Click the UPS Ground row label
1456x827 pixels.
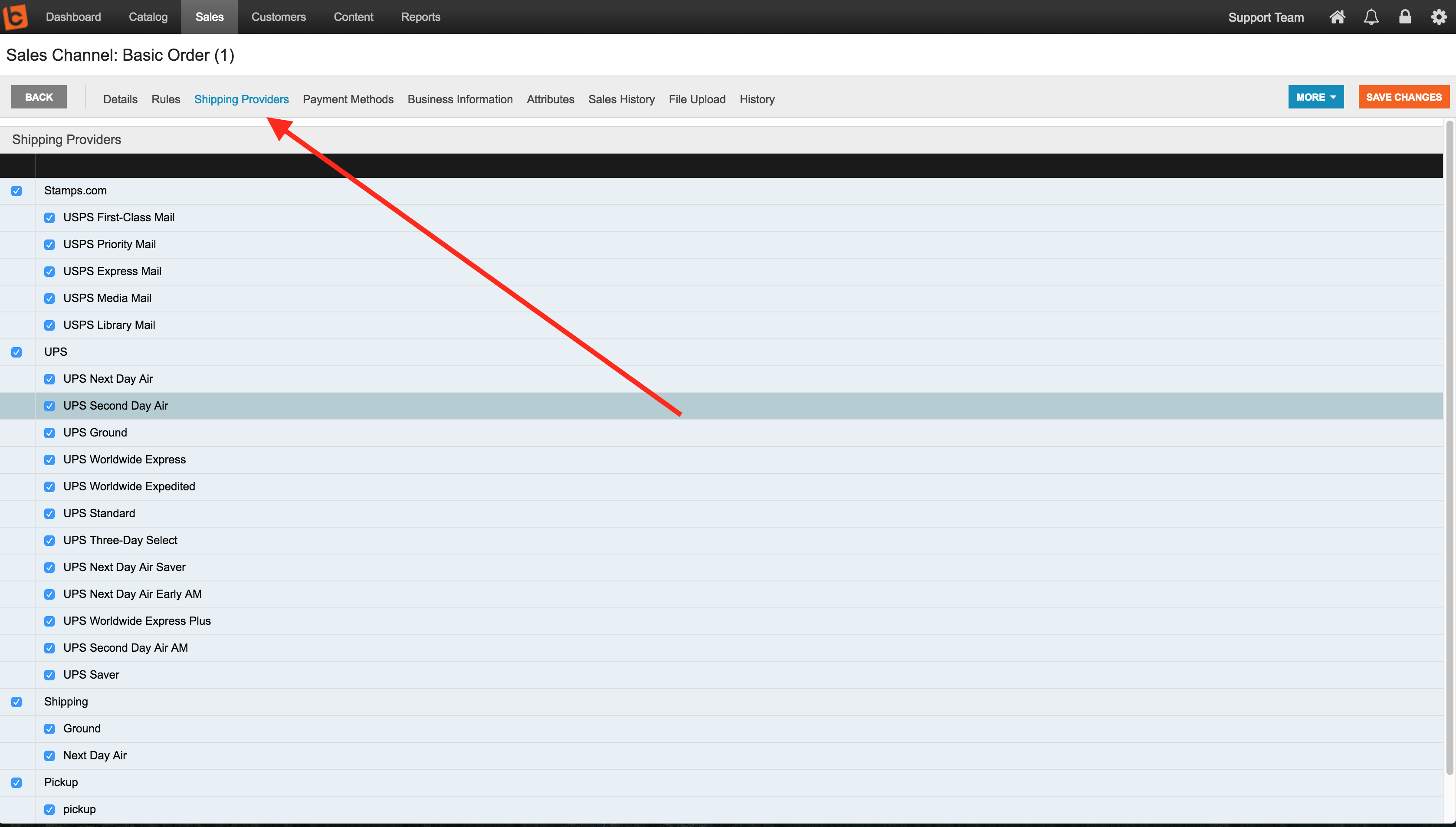pyautogui.click(x=95, y=433)
